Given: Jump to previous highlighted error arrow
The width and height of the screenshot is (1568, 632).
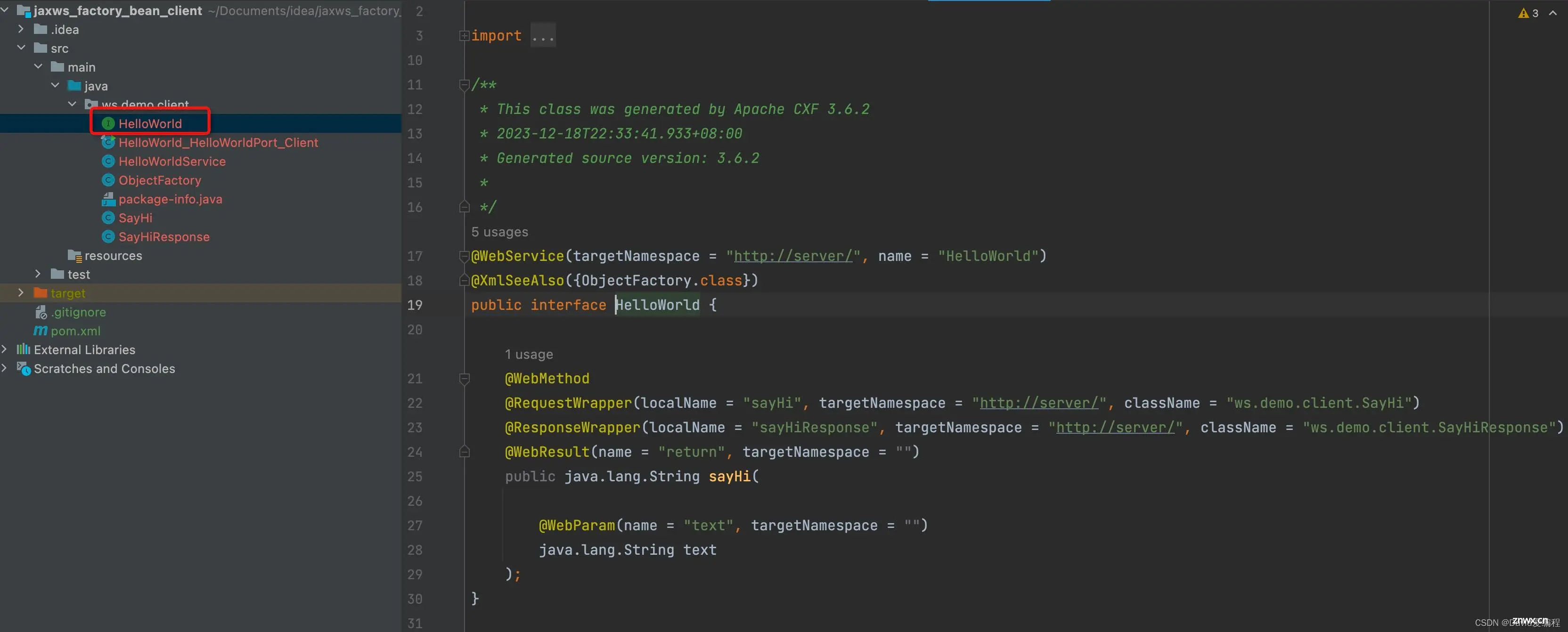Looking at the screenshot, I should coord(1553,13).
